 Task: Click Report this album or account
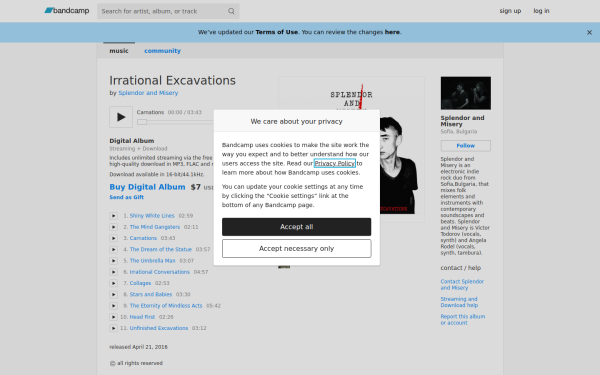point(463,320)
